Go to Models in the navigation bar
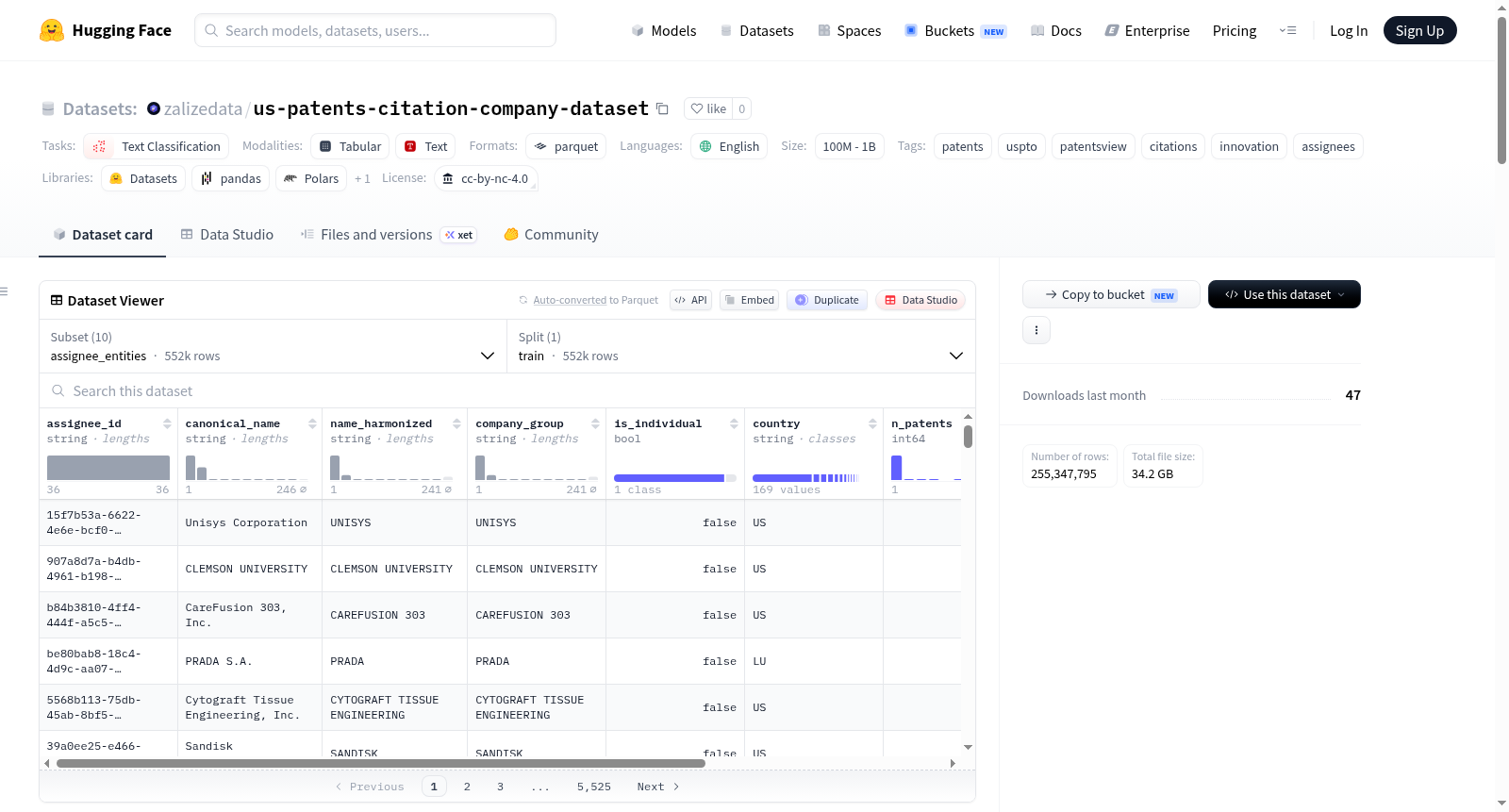The height and width of the screenshot is (812, 1509). tap(664, 30)
